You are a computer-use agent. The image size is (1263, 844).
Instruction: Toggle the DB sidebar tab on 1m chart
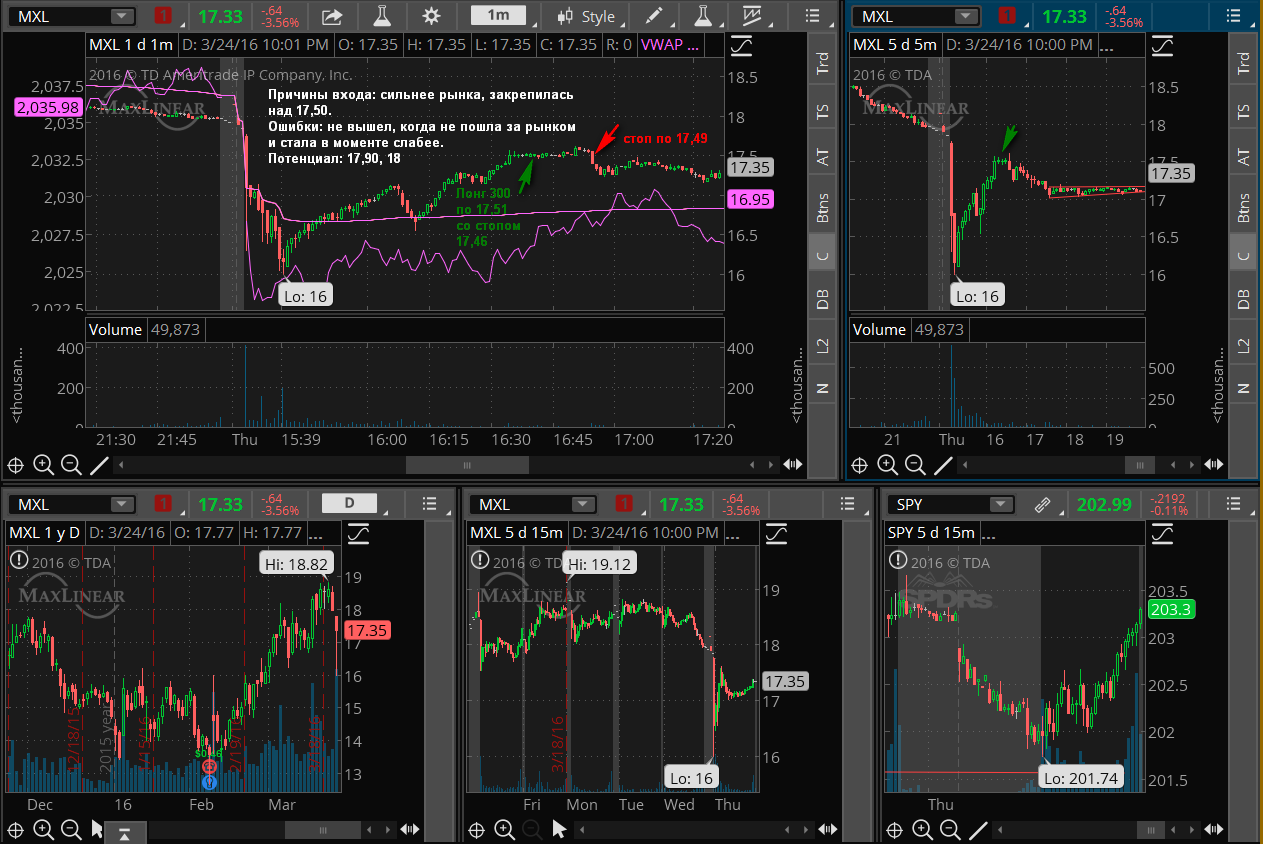click(x=822, y=298)
